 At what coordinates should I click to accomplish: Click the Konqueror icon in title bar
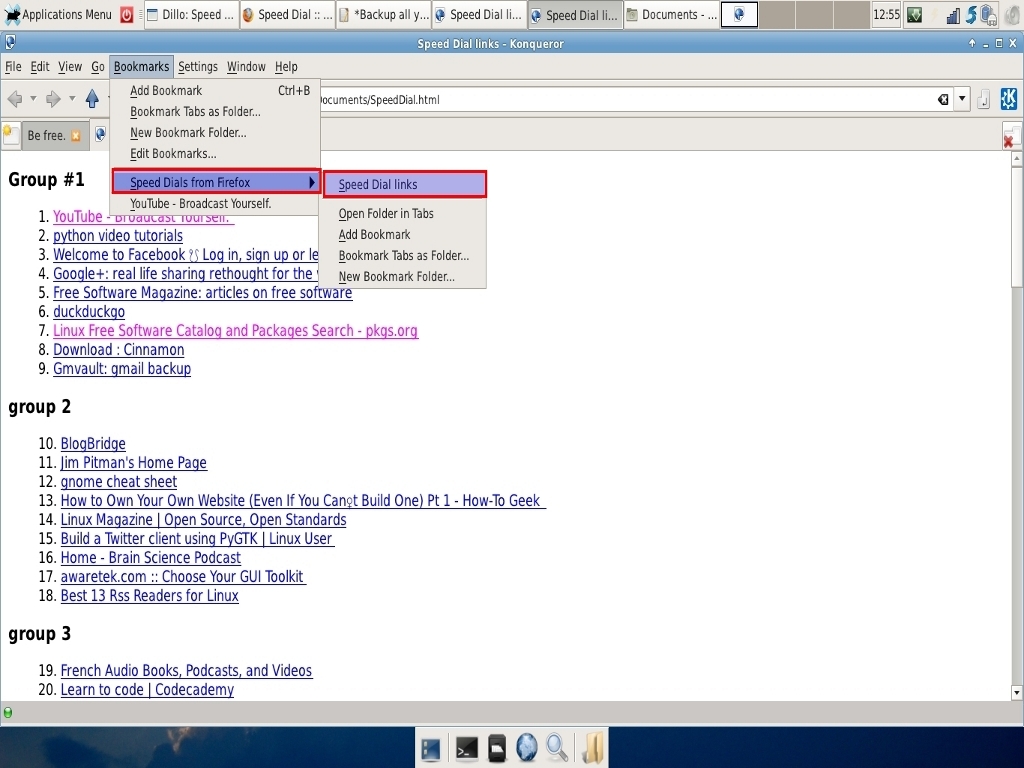(x=10, y=43)
